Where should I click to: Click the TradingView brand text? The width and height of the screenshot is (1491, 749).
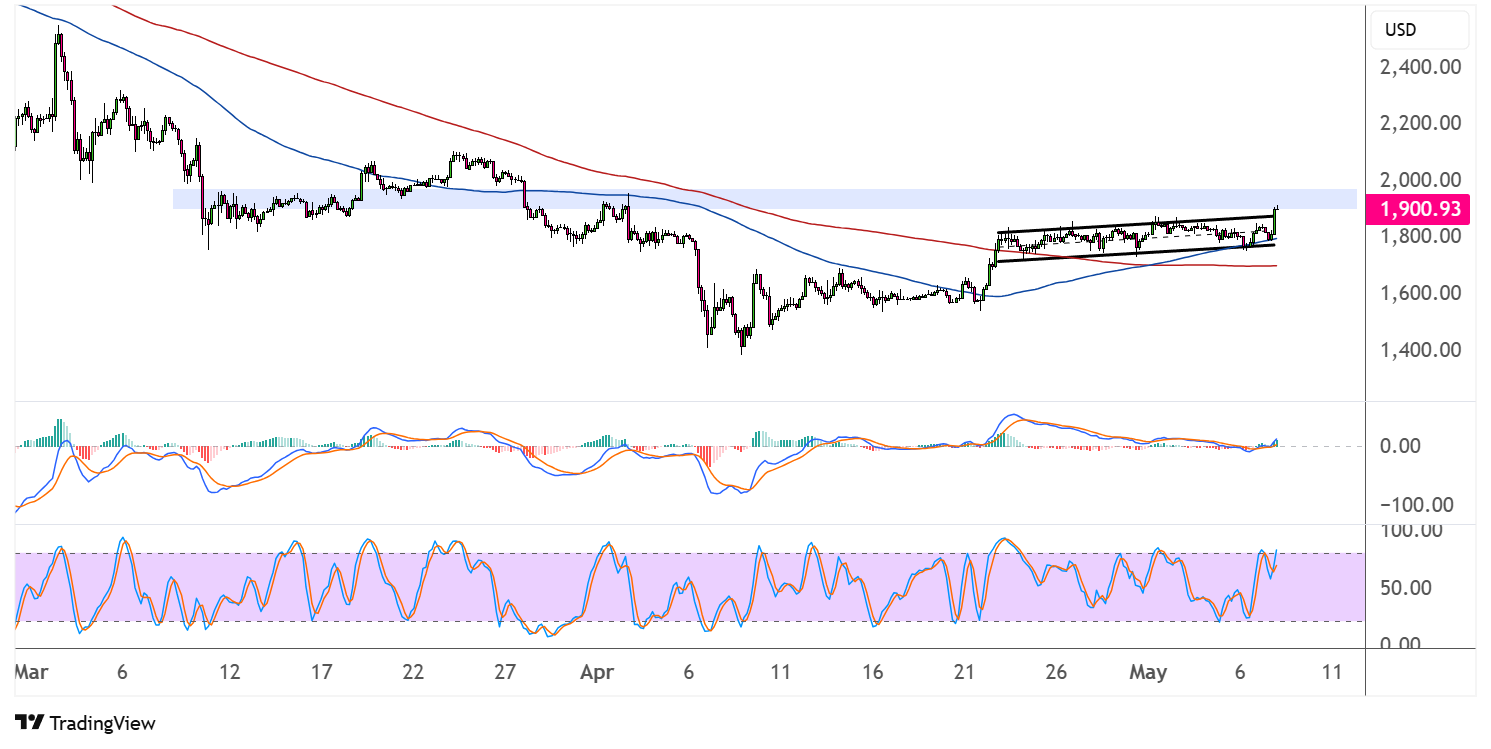(x=102, y=723)
